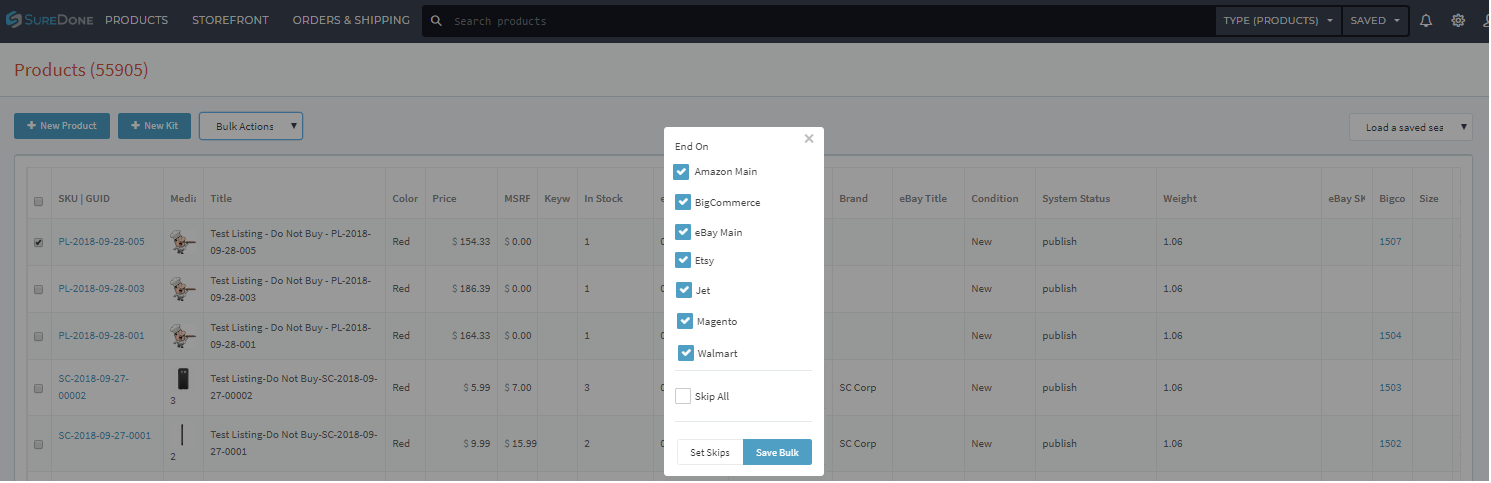Open product link PL-2018-09-28-001
Screen dimensions: 1491x483
click(101, 336)
